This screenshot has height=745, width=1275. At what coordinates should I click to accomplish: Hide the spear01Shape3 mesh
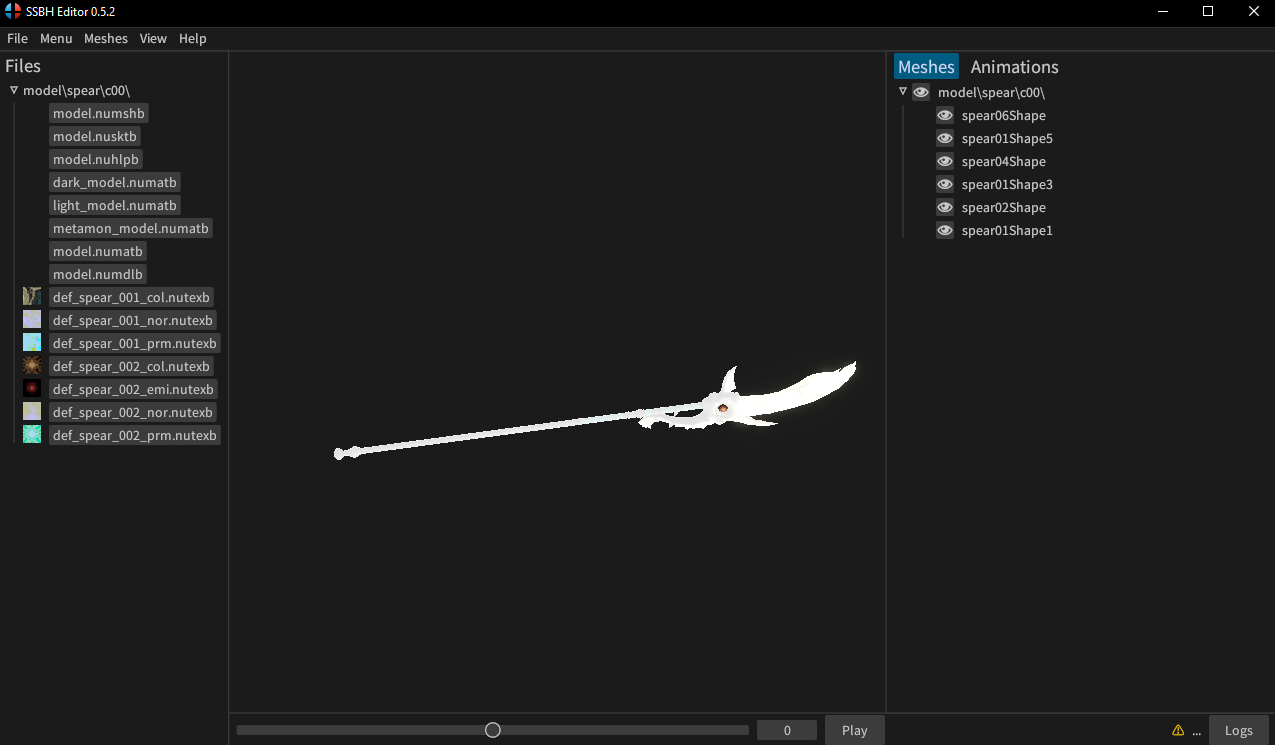(x=945, y=184)
